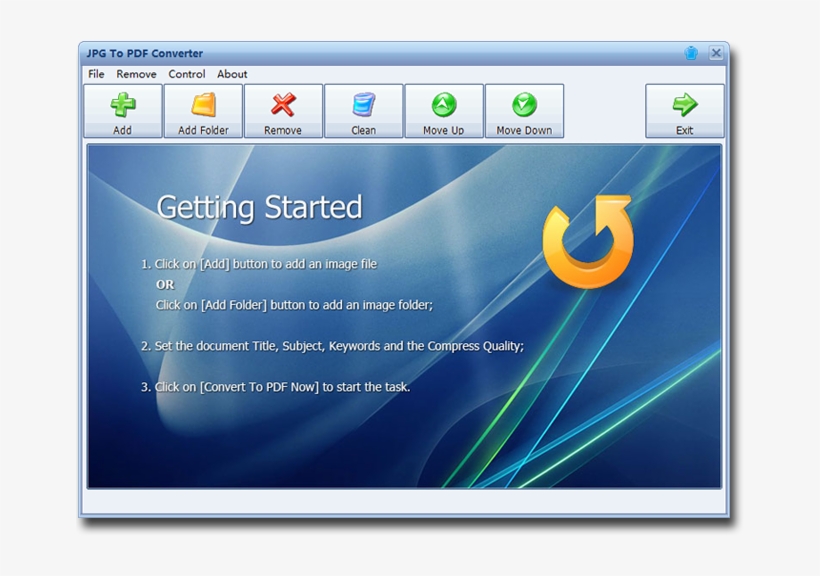Select the Move Up arrow icon

(443, 104)
